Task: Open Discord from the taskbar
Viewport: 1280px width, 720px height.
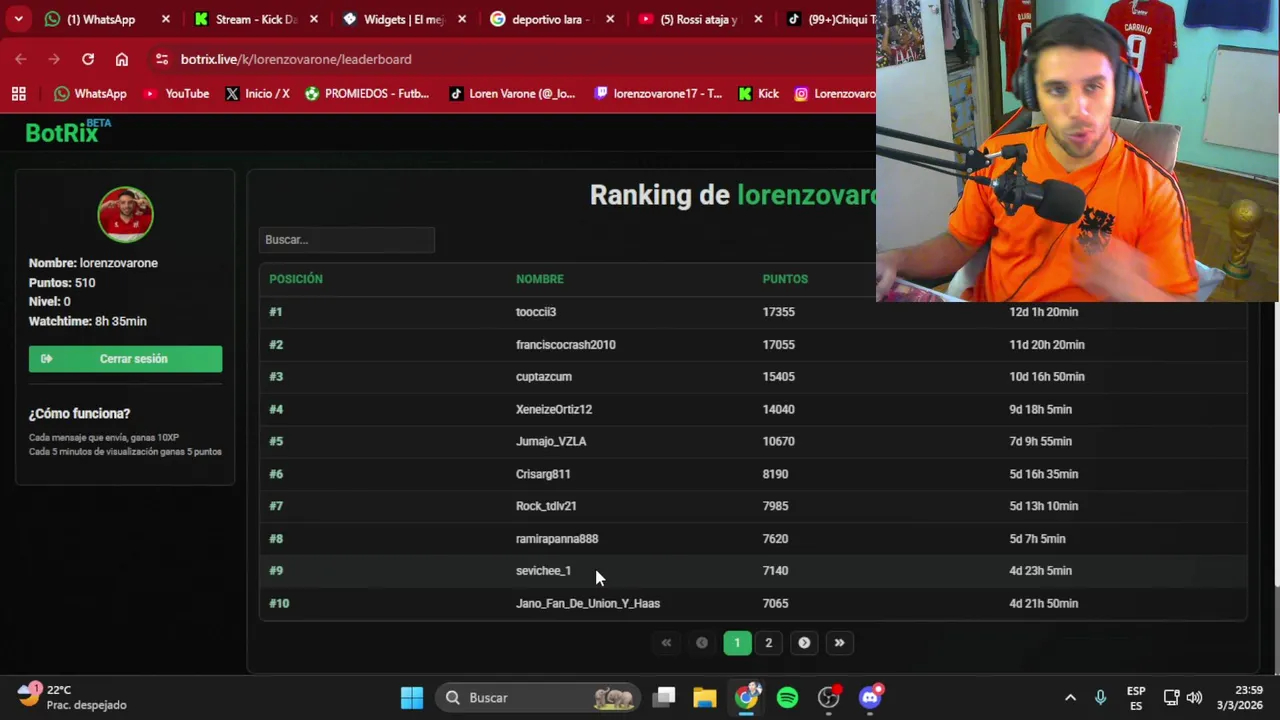Action: pos(871,697)
